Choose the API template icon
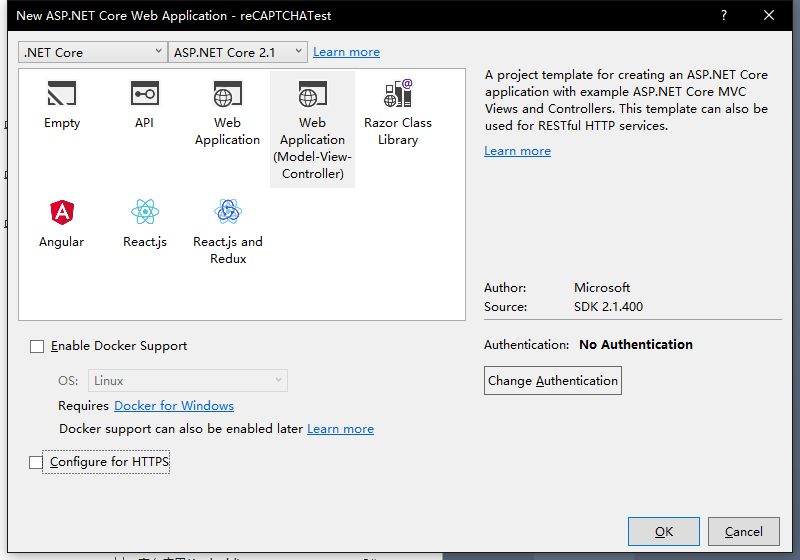 pos(145,95)
